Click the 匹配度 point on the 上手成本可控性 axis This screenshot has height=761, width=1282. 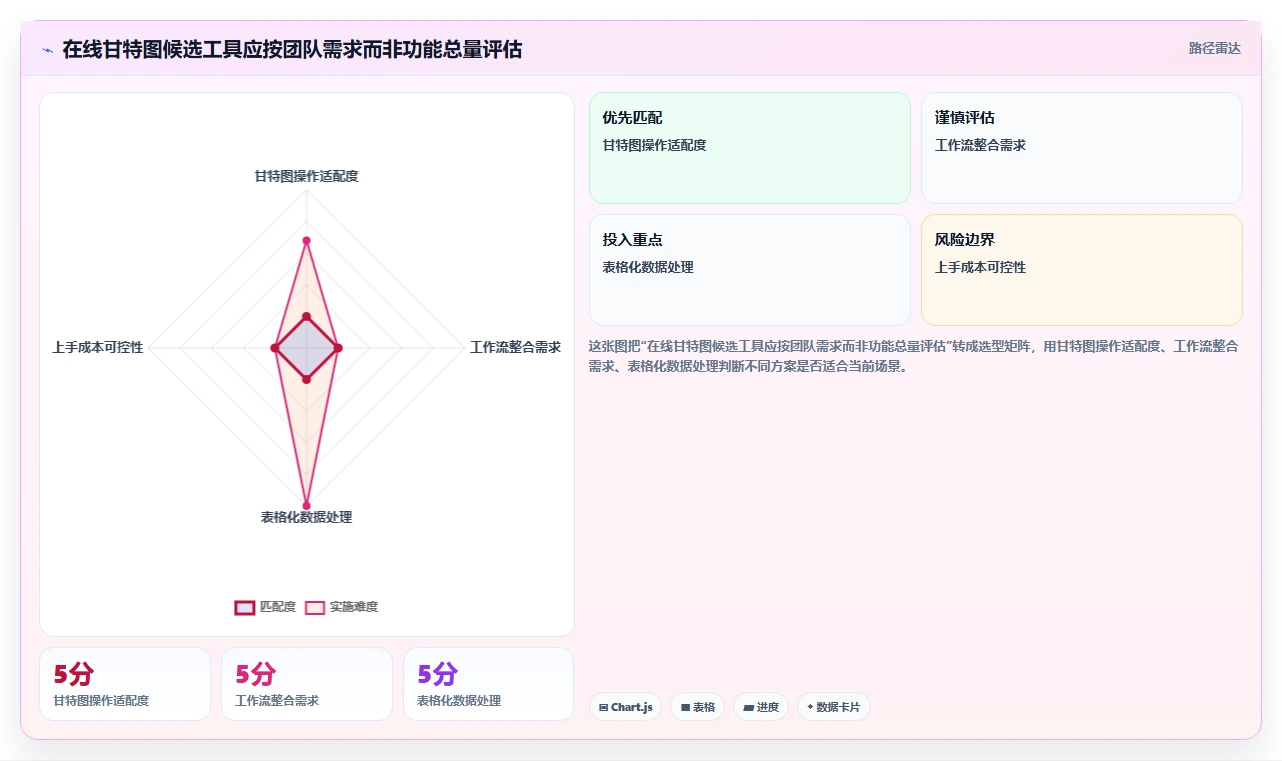pos(274,348)
